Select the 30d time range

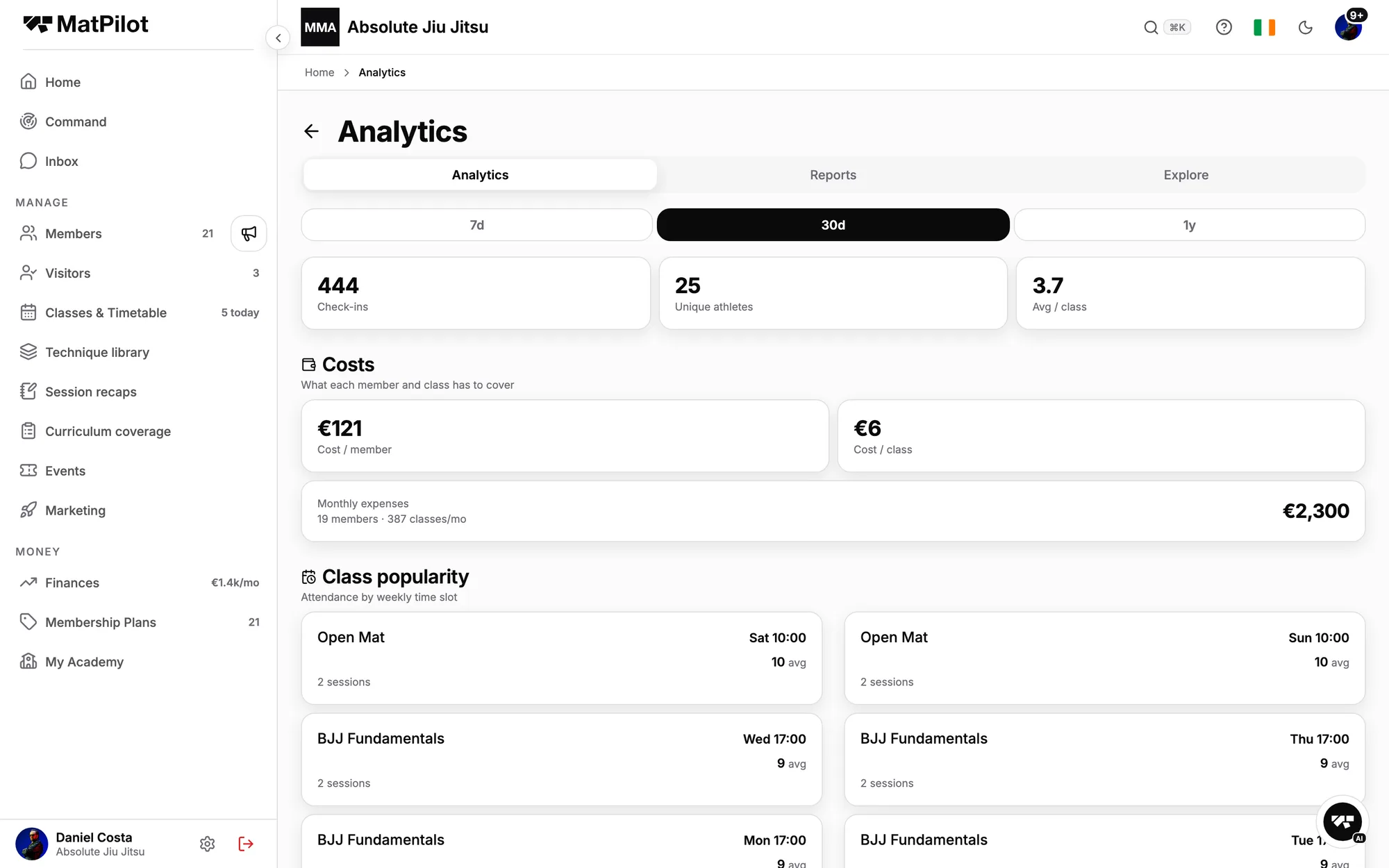[x=833, y=225]
